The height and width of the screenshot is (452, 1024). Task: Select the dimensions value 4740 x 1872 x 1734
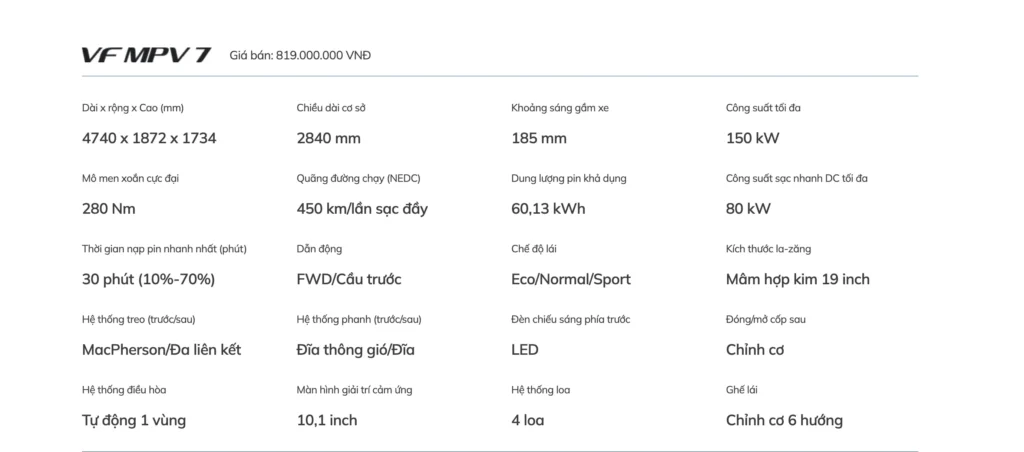[x=149, y=138]
